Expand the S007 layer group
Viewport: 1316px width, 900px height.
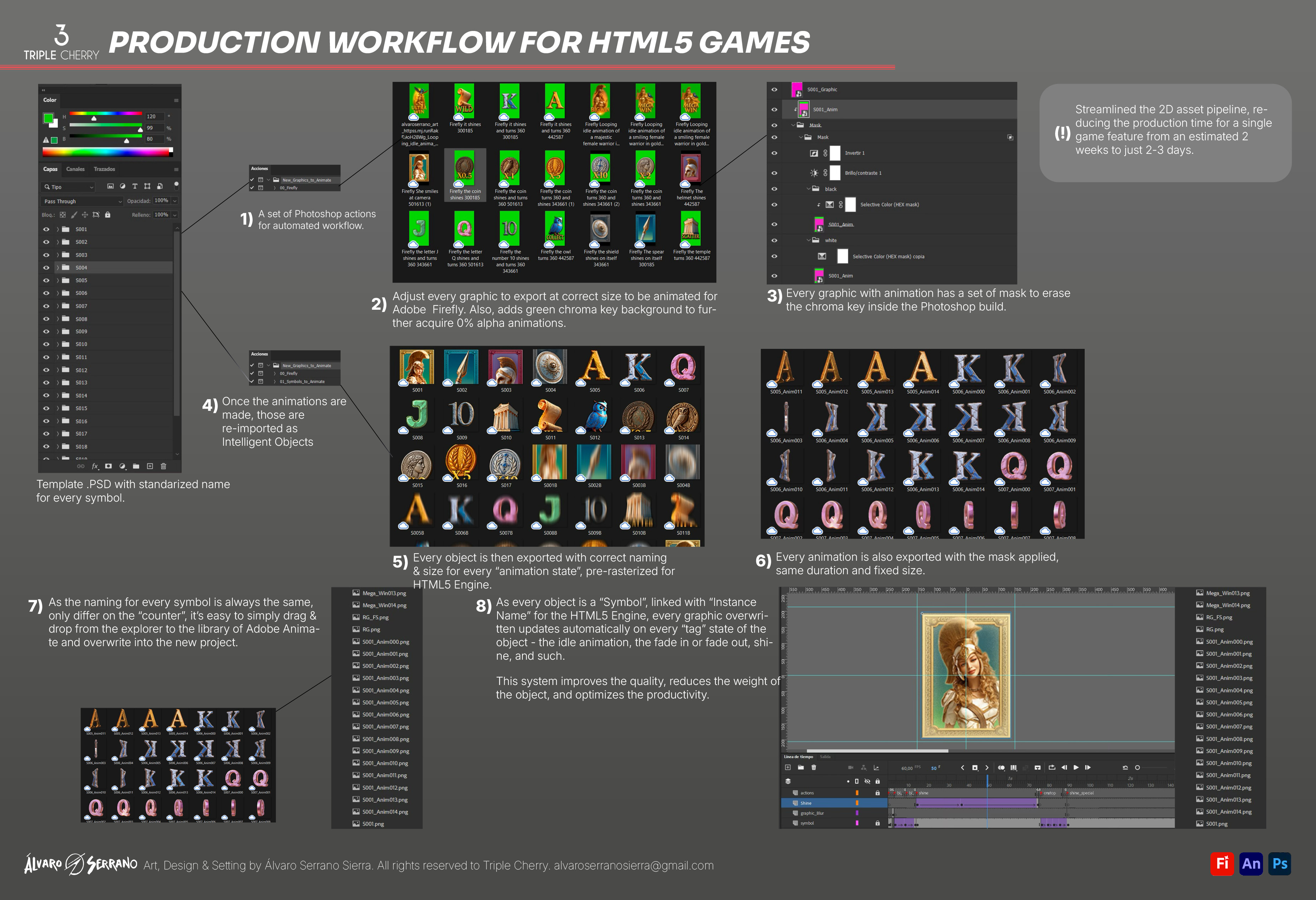(x=57, y=306)
